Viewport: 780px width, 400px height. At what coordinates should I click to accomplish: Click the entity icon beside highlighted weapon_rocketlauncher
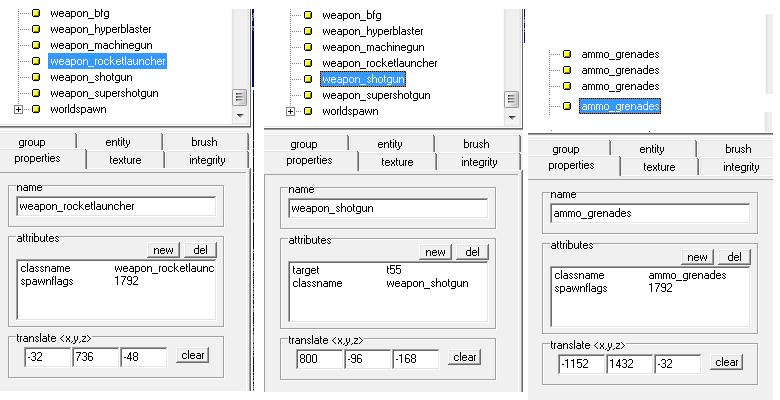tap(36, 61)
